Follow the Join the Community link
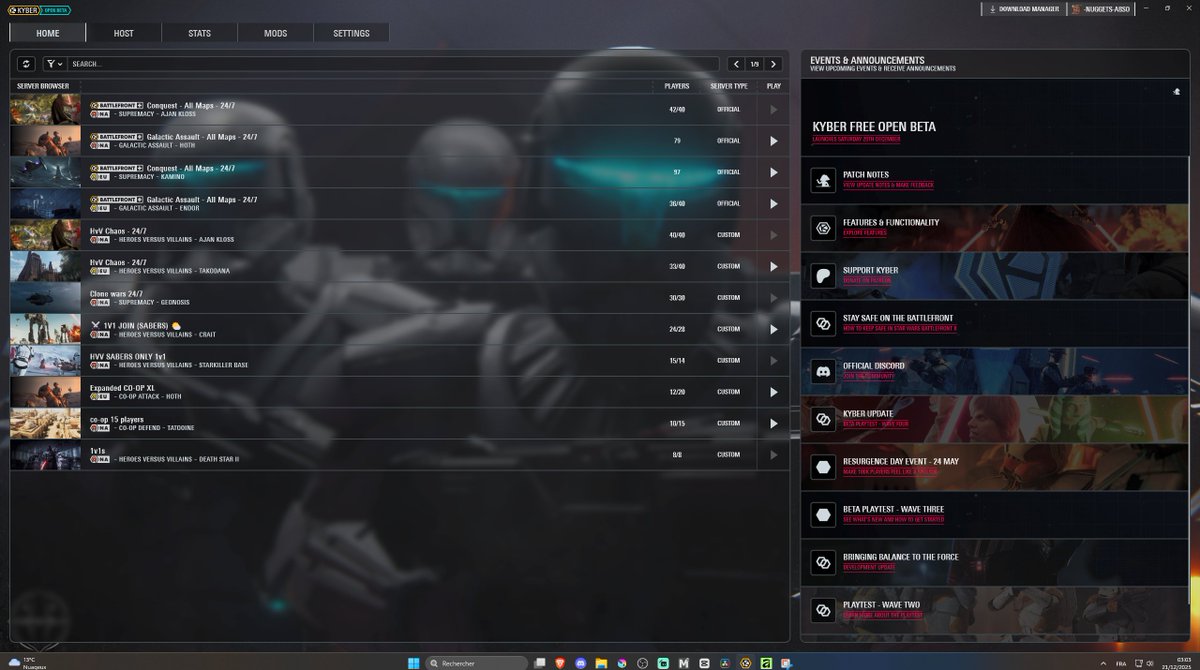Viewport: 1200px width, 670px height. click(x=867, y=376)
